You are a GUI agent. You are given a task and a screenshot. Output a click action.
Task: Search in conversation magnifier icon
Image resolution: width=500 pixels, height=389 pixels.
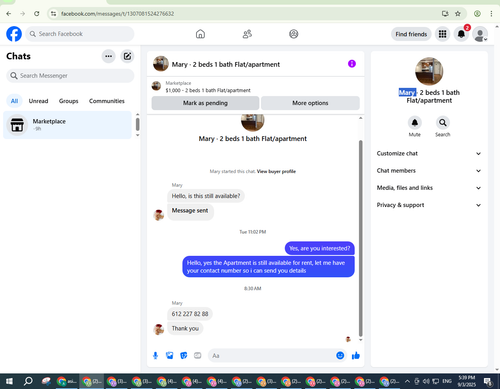click(443, 123)
